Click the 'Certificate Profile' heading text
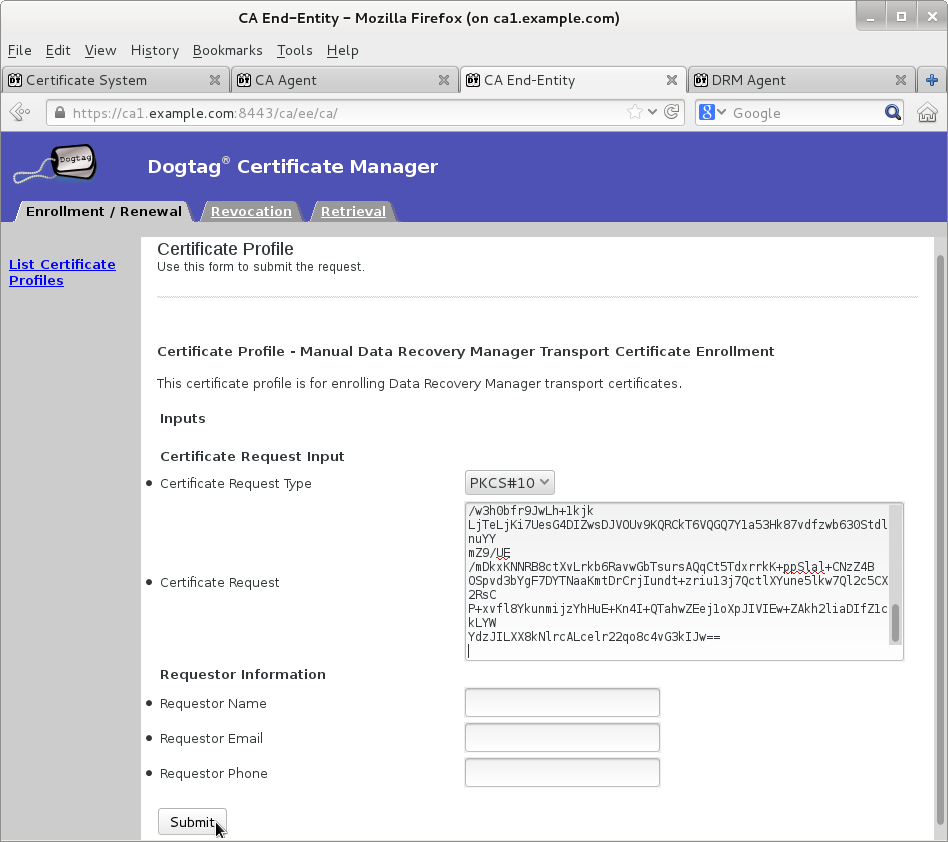The height and width of the screenshot is (842, 948). click(x=225, y=249)
